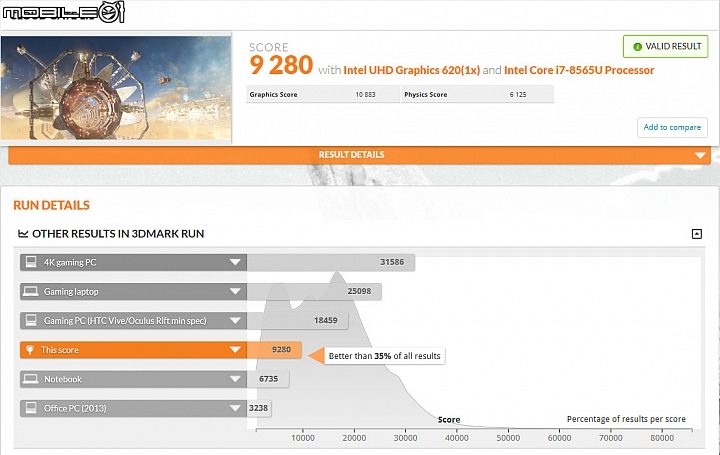Click the Add to compare button

672,127
